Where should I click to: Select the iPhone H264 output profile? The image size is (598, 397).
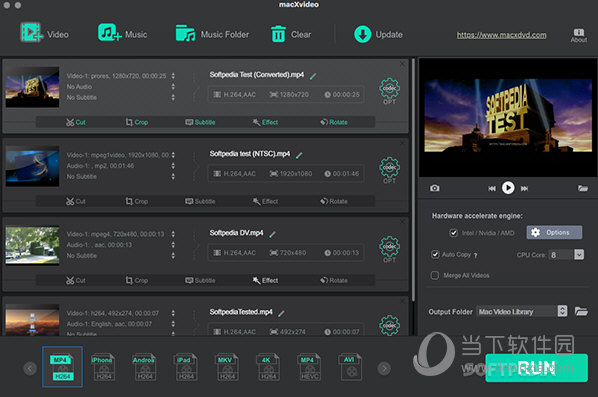[x=103, y=367]
